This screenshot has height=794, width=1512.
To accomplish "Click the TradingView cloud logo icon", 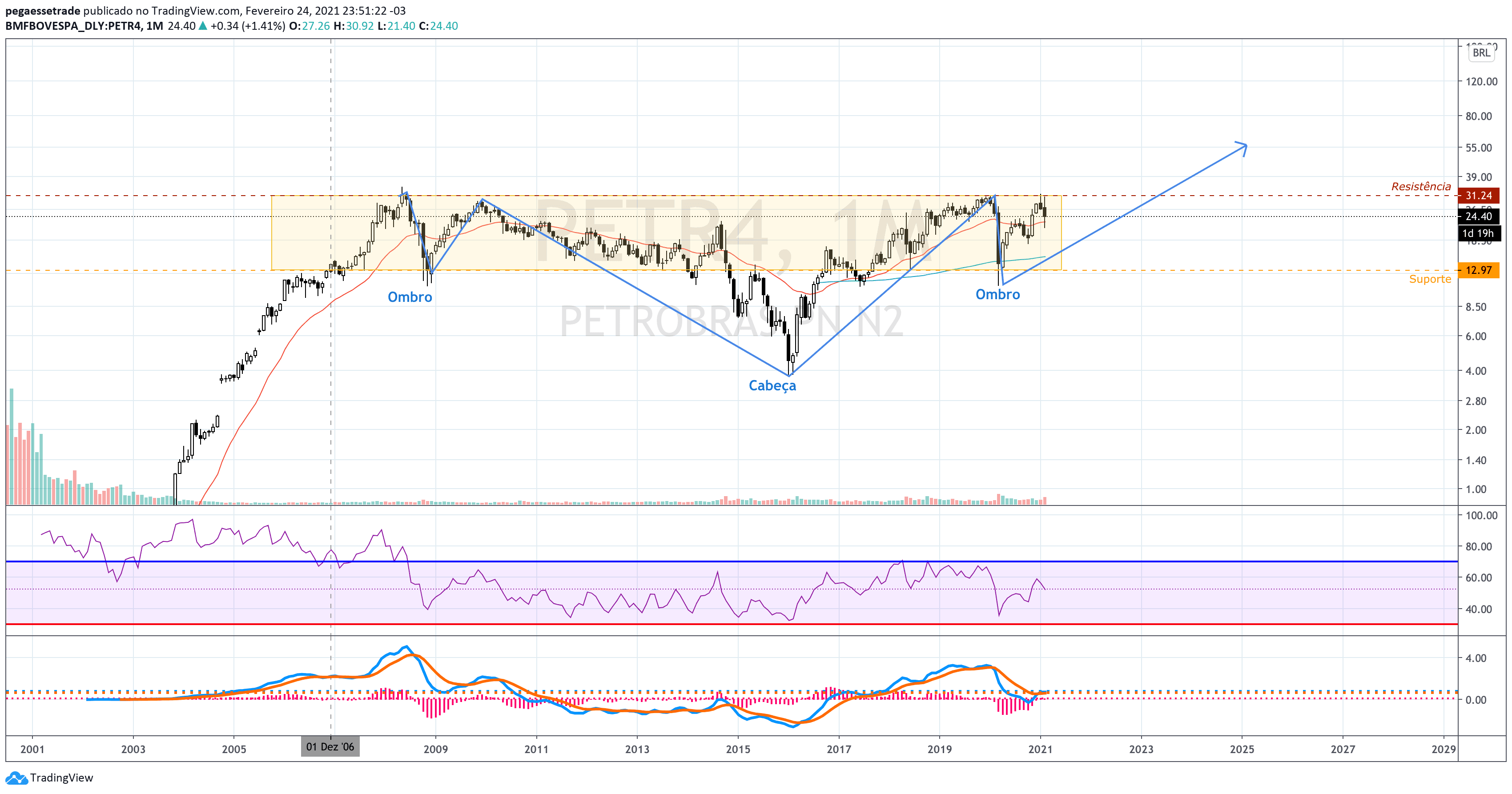I will 16,778.
